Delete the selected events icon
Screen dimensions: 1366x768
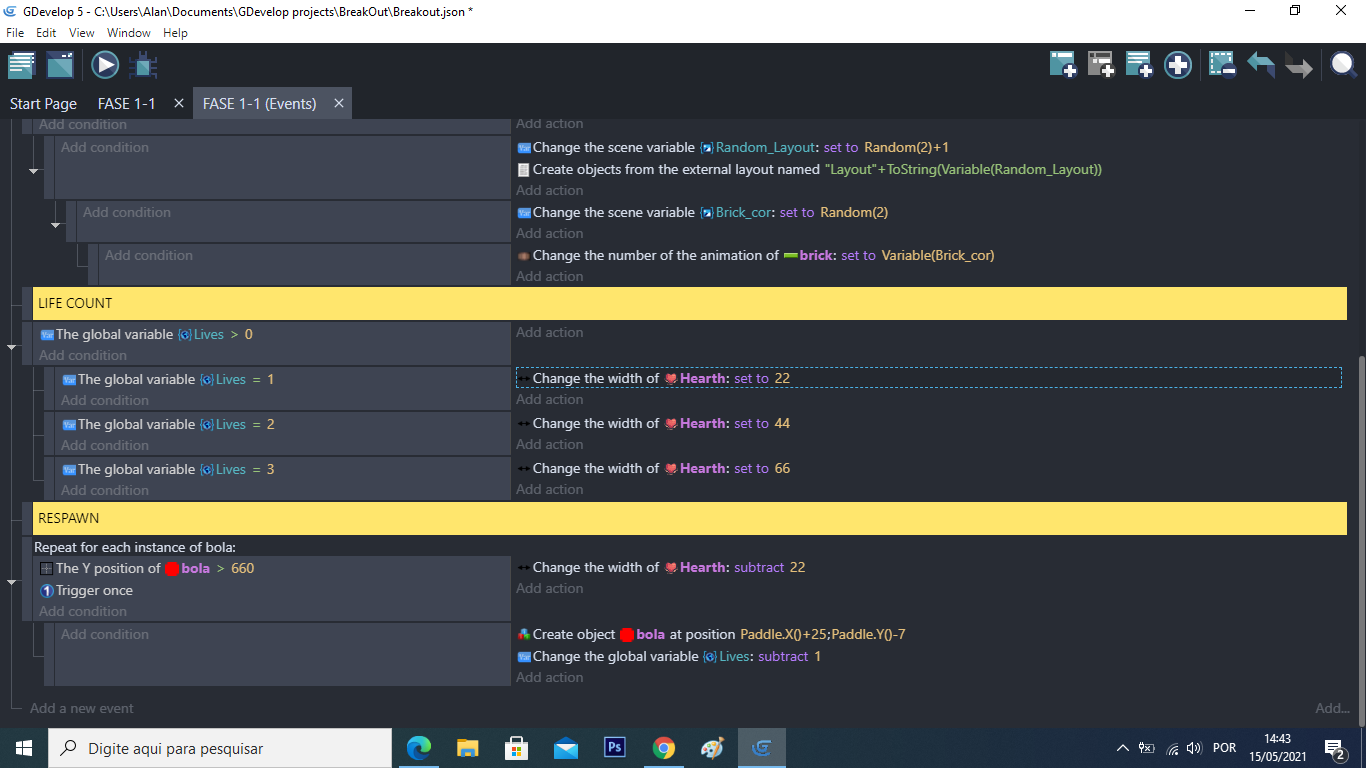coord(1222,65)
